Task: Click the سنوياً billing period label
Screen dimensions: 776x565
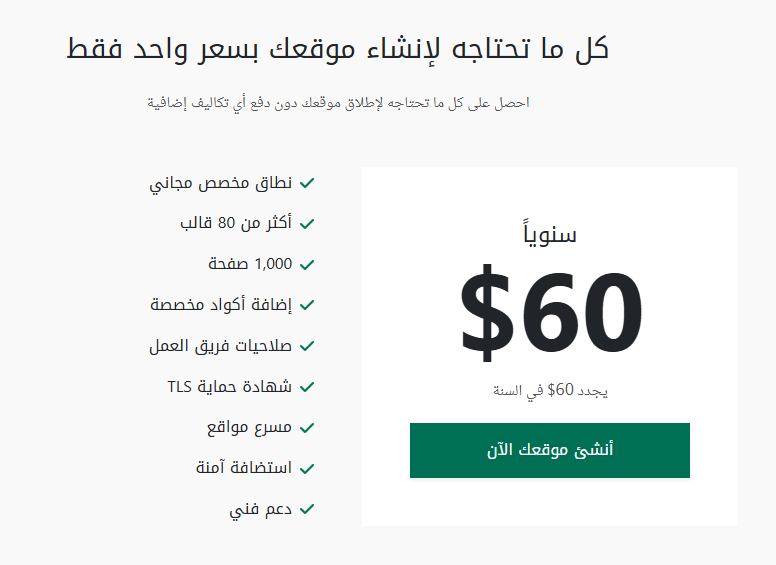Action: [x=549, y=235]
